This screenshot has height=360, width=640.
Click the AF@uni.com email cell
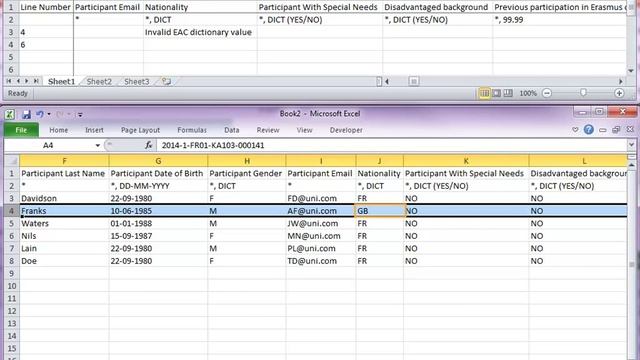pyautogui.click(x=321, y=211)
